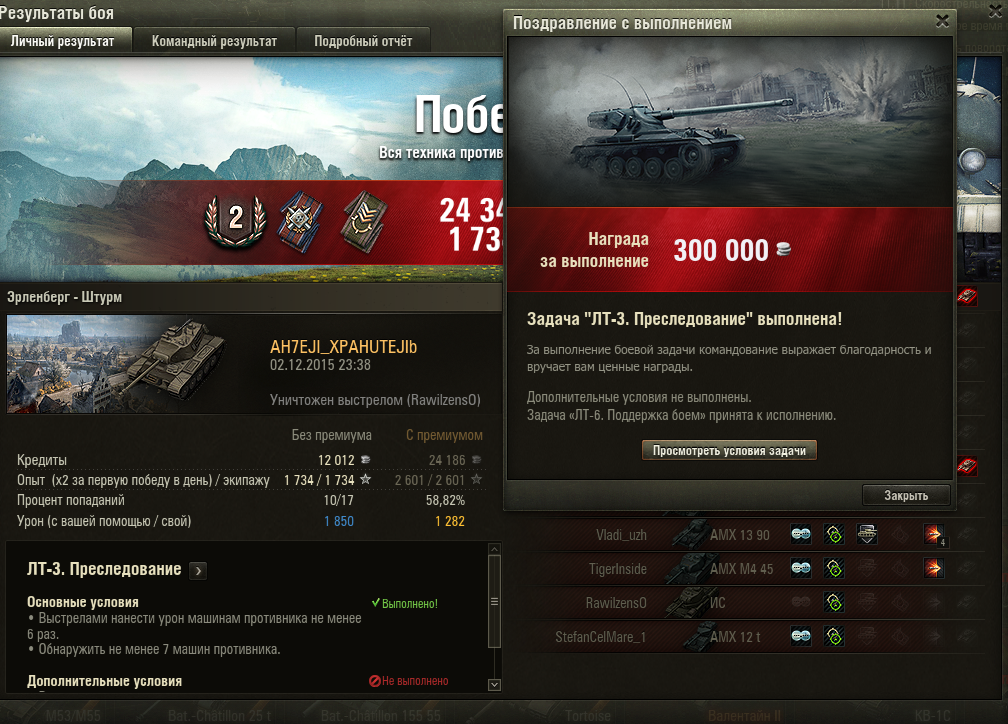This screenshot has height=724, width=1008.
Task: Switch to Командный результат tab
Action: (214, 41)
